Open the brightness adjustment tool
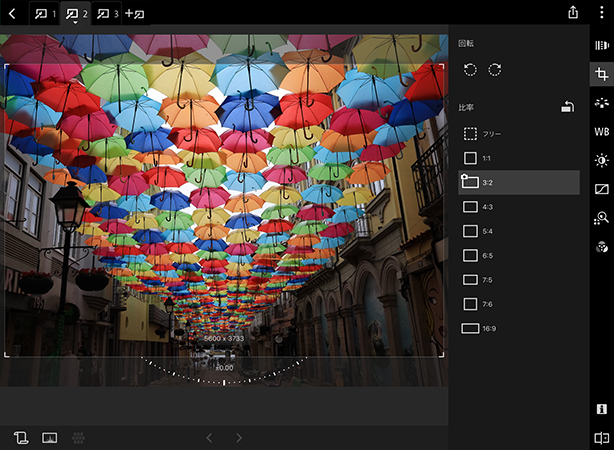The width and height of the screenshot is (614, 450). point(601,160)
